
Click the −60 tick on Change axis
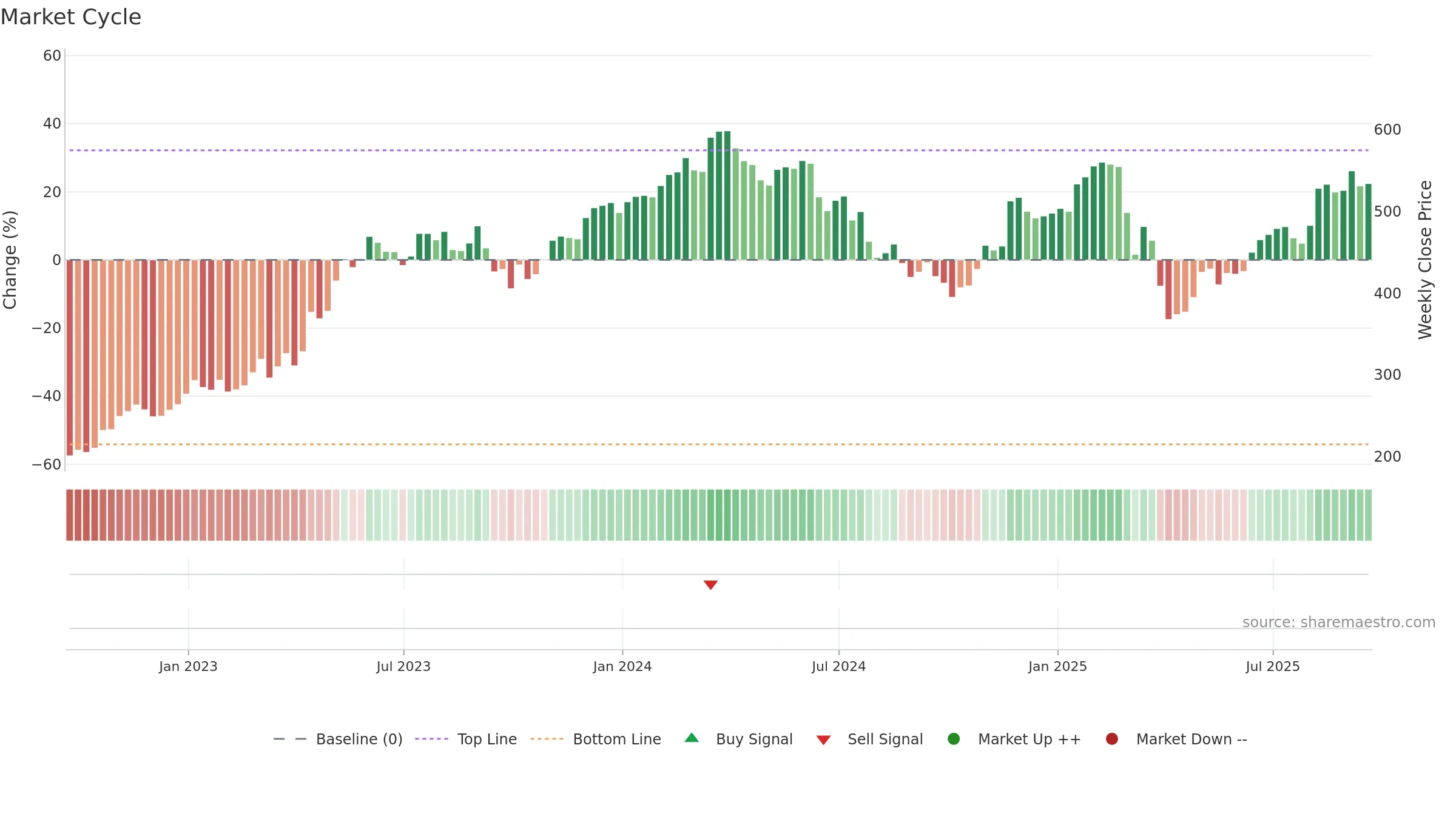point(47,465)
